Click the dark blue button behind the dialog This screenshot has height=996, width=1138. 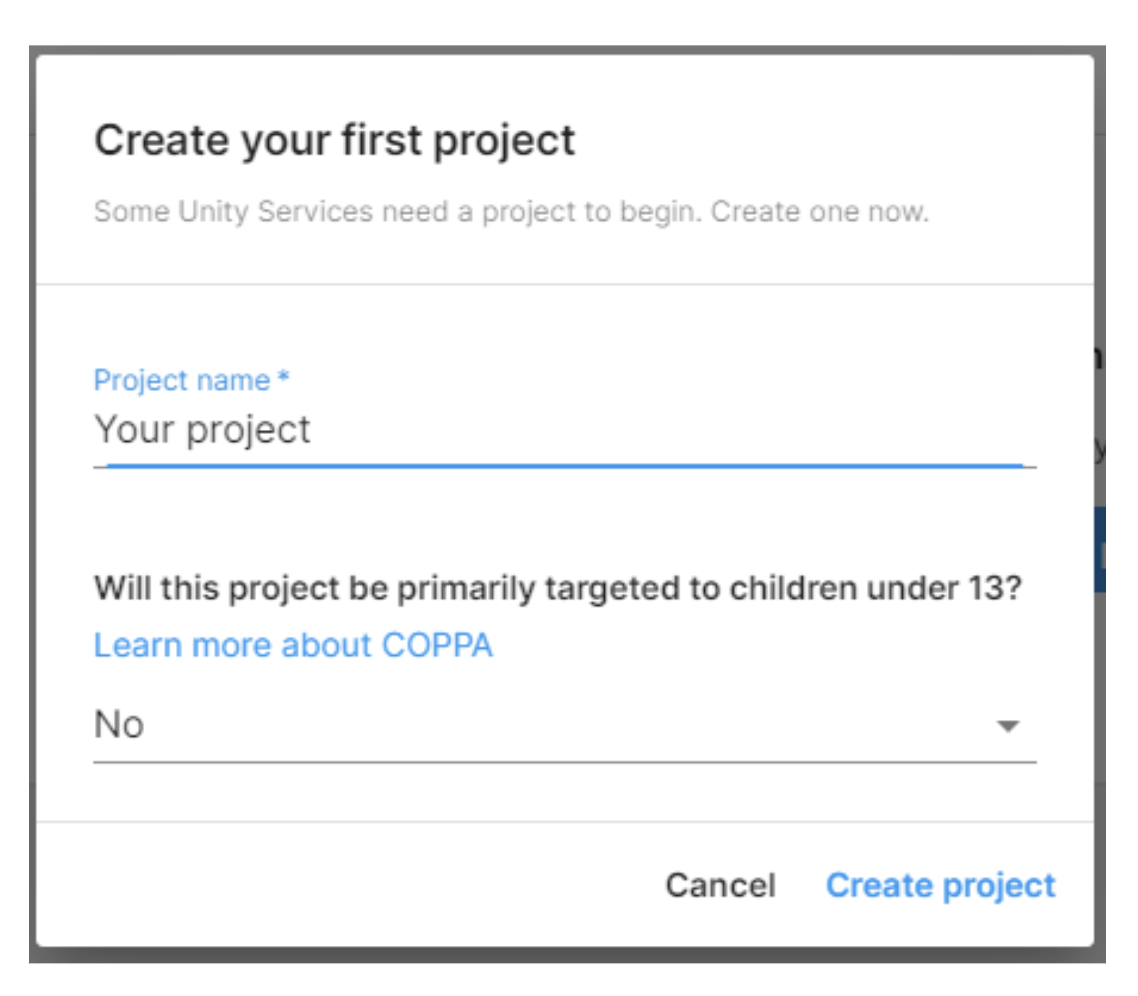point(1099,550)
